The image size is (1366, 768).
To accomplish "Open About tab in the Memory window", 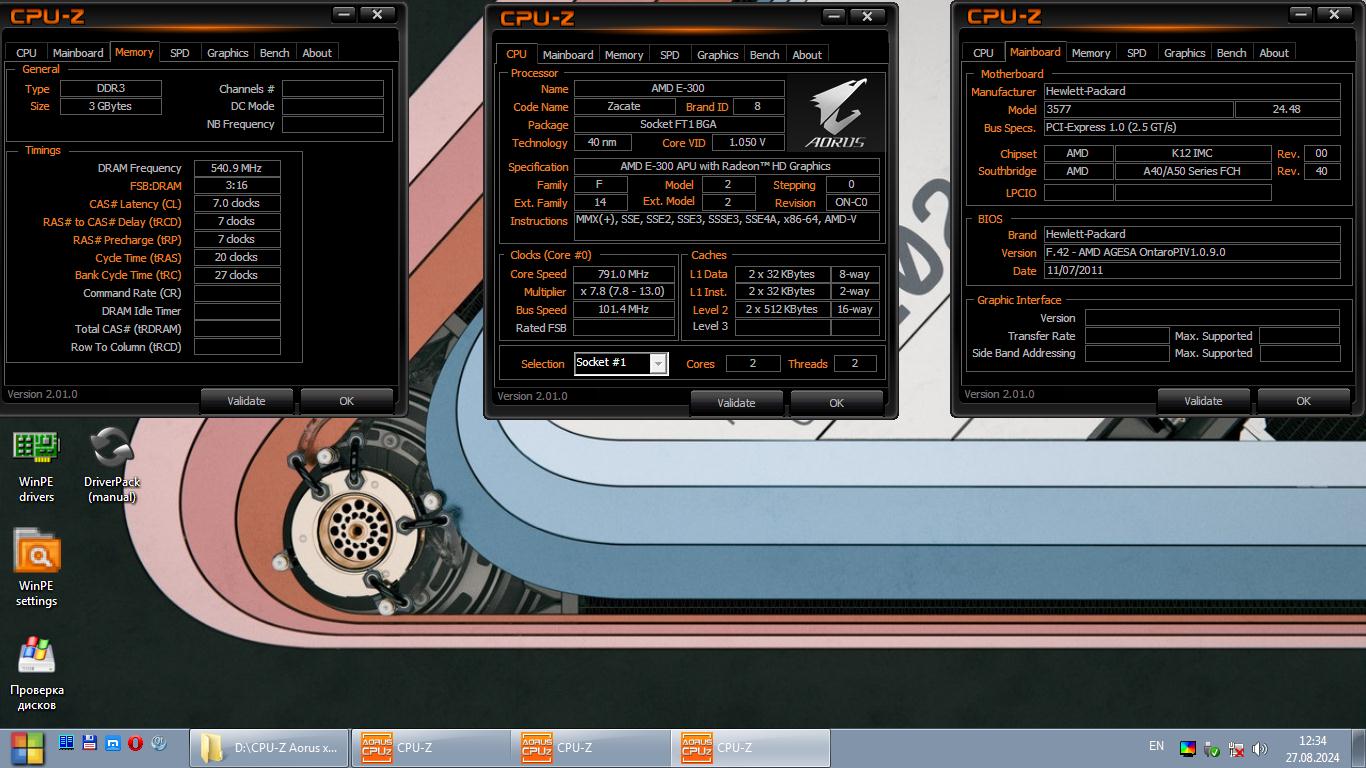I will pos(317,53).
